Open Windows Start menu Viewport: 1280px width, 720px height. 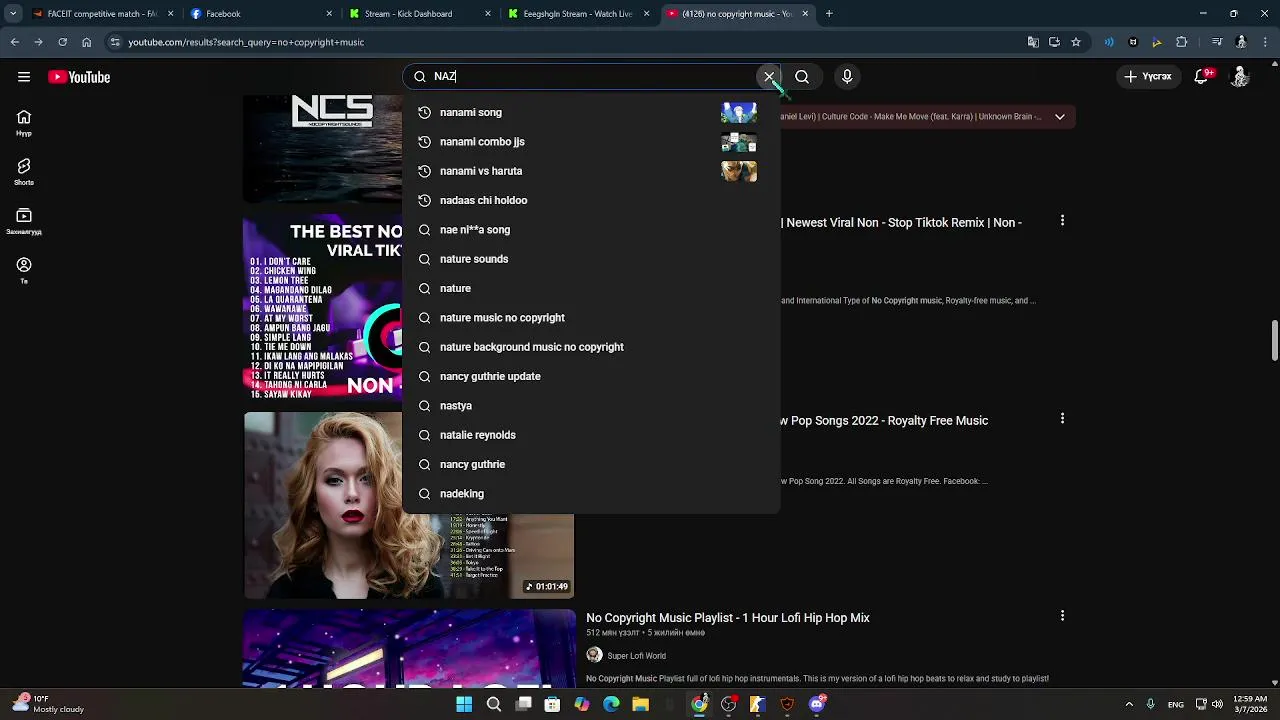(x=464, y=704)
